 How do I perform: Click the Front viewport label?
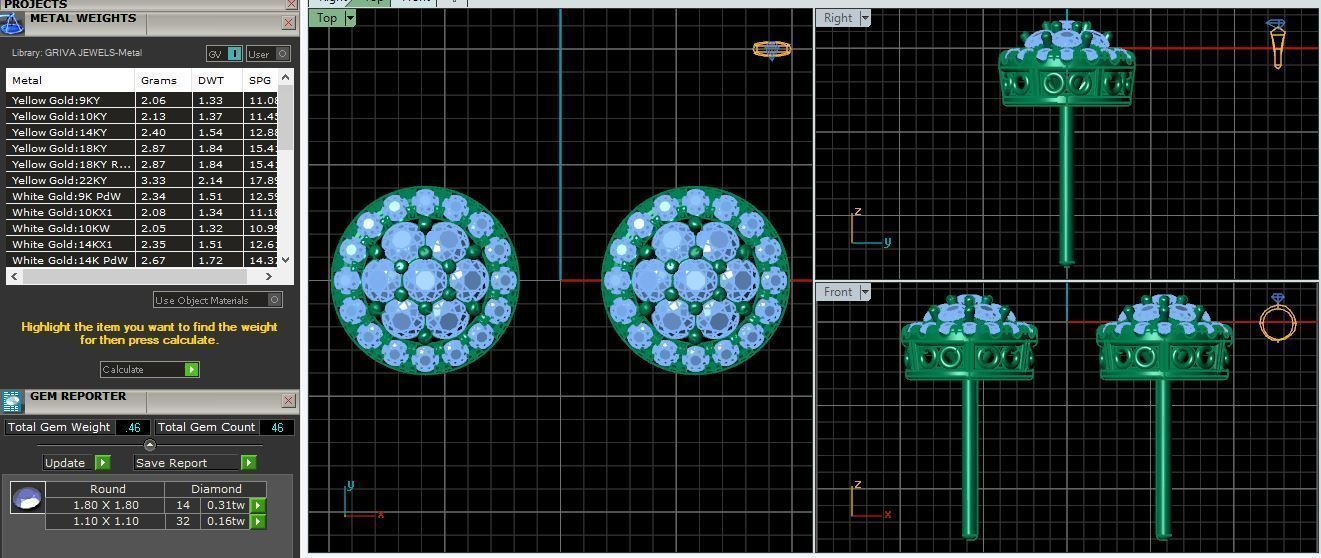[838, 292]
